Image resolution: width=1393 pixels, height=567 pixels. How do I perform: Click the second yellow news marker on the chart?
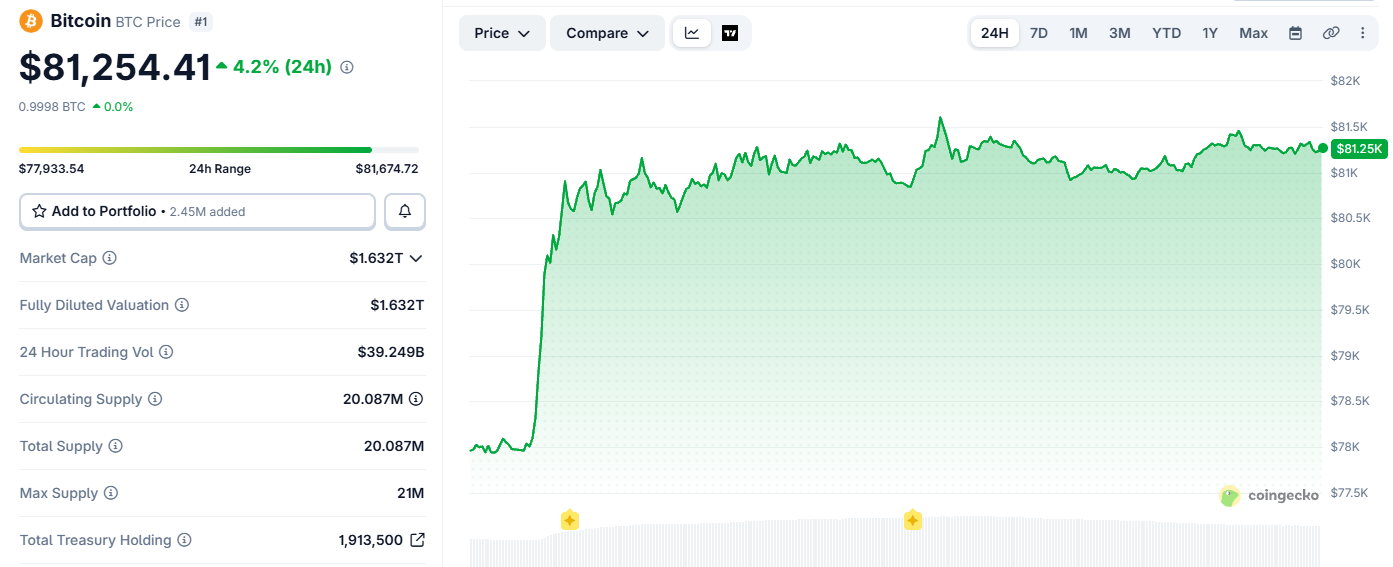(x=912, y=520)
